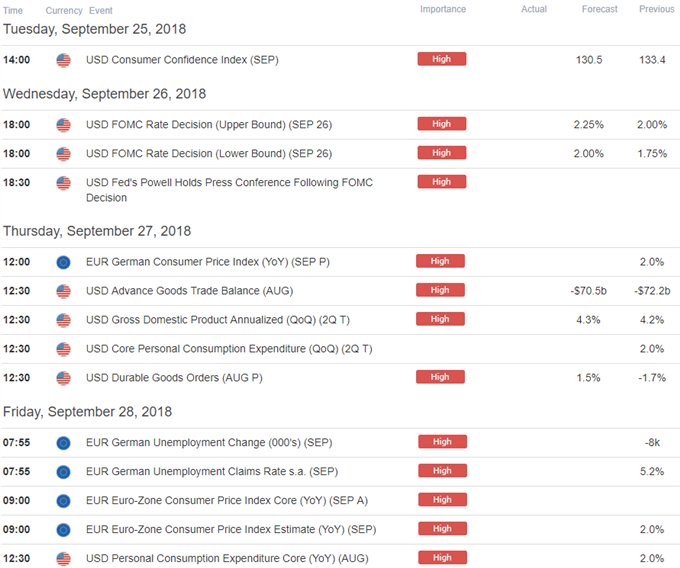Click High badge for Advance Goods Trade Balance
This screenshot has width=680, height=568.
click(x=440, y=290)
